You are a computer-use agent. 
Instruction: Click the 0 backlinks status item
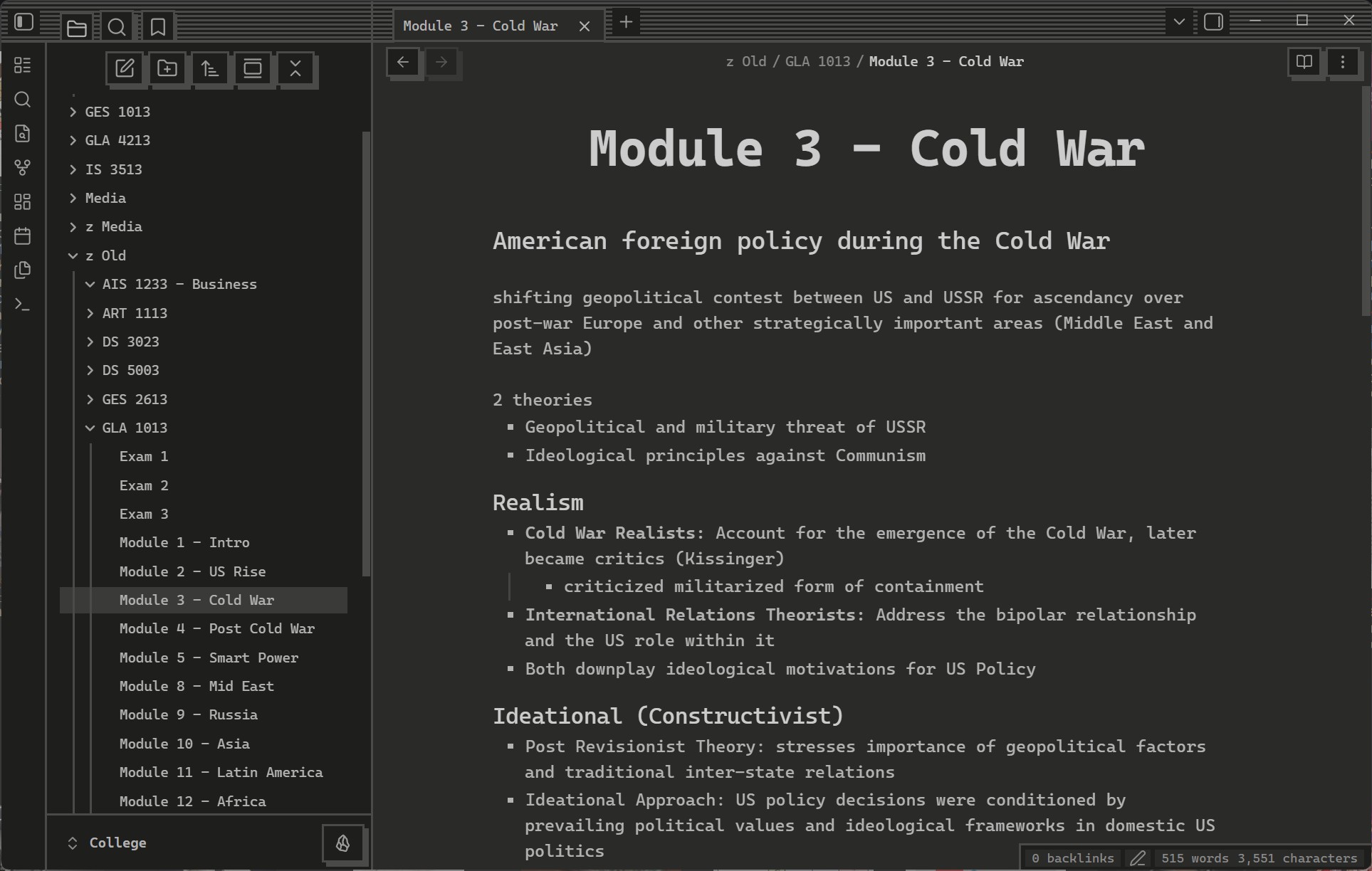click(1072, 858)
